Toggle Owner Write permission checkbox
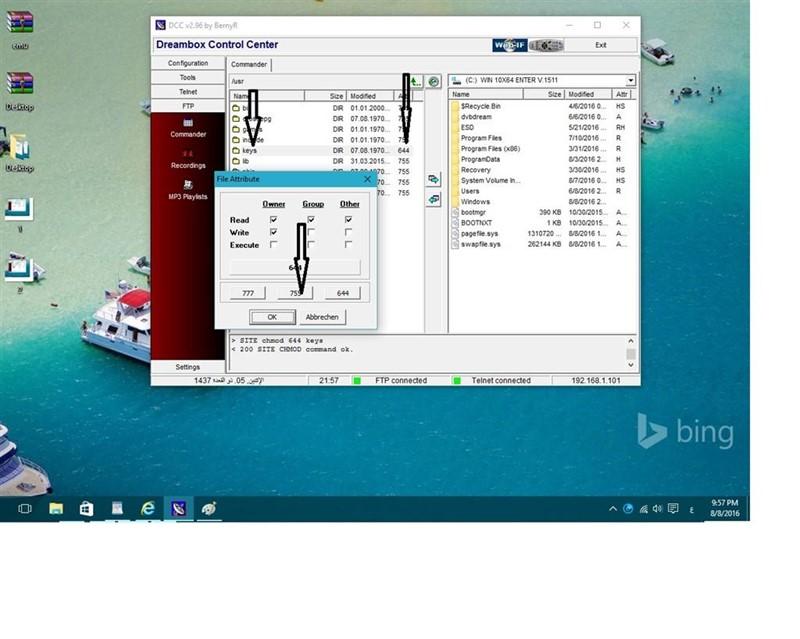 (x=273, y=232)
